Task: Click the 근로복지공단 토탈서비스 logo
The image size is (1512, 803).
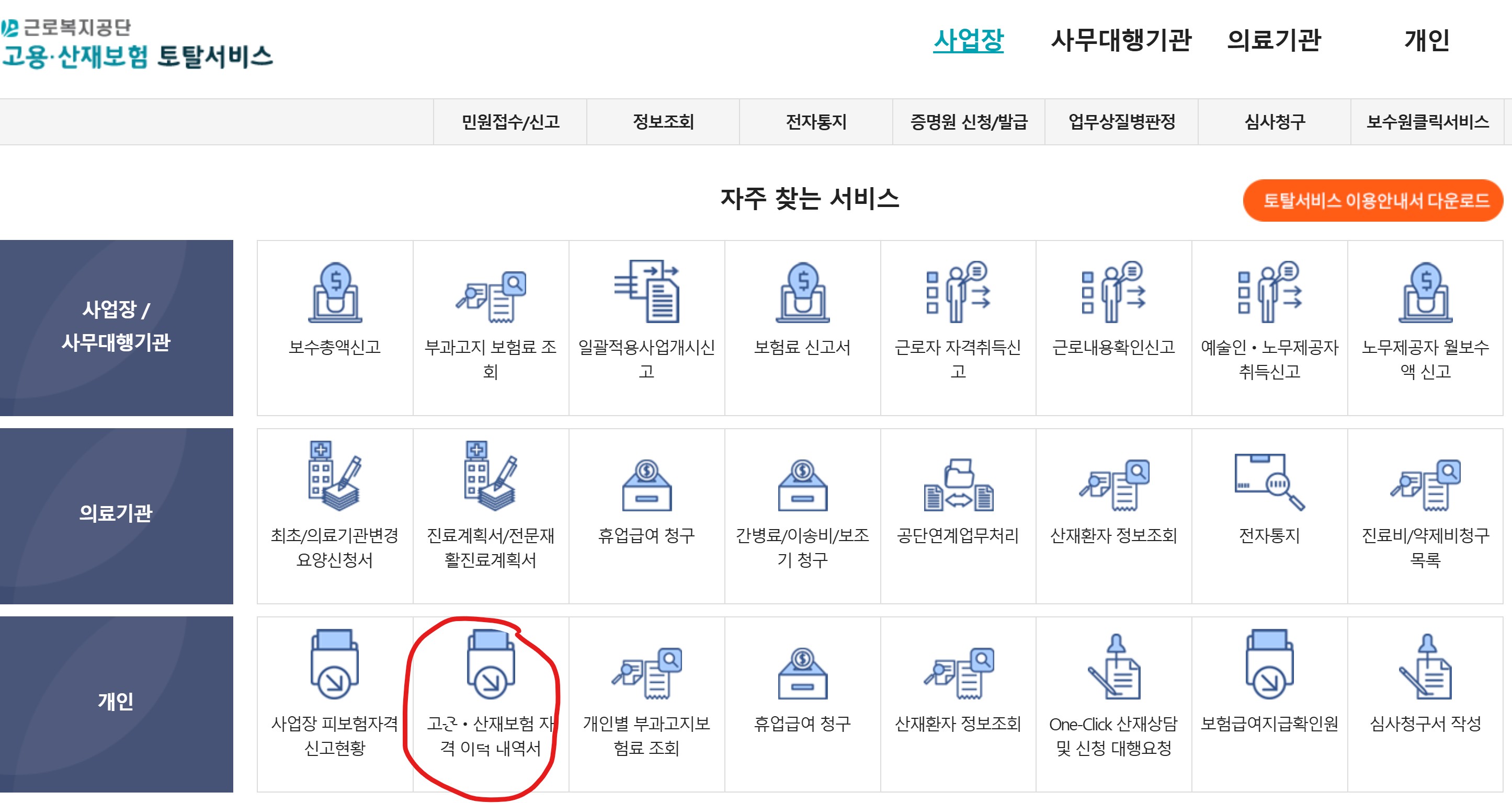Action: click(x=137, y=44)
